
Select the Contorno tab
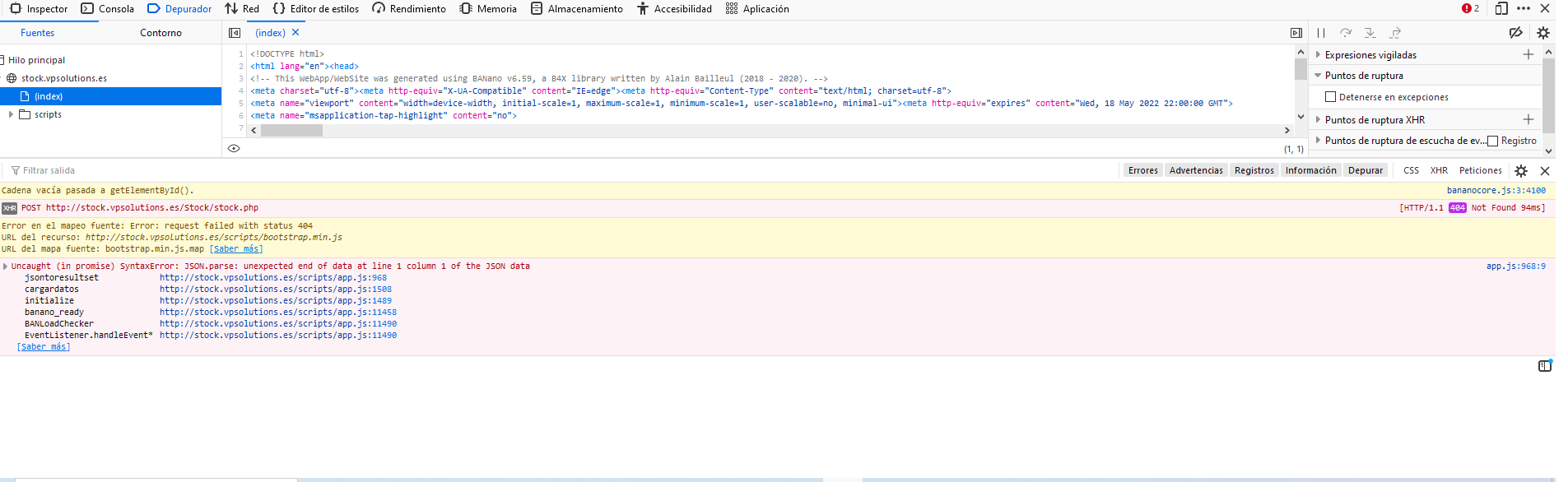click(161, 33)
